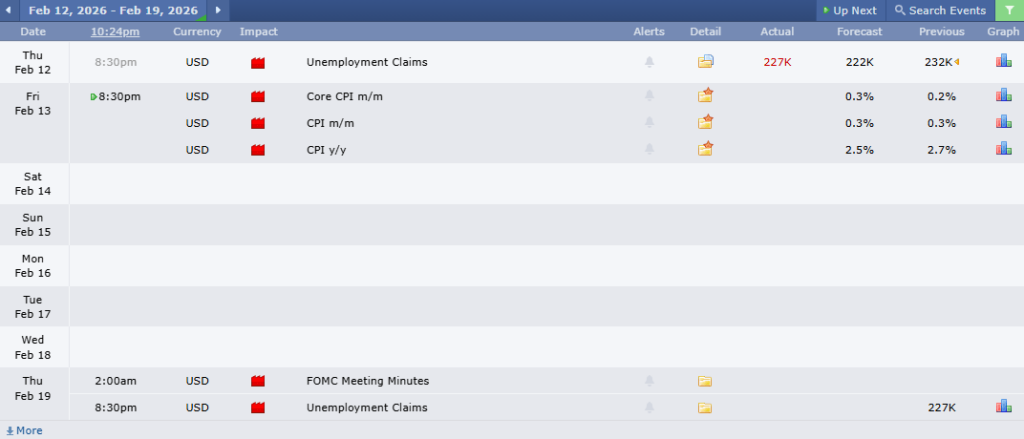Show the Core CPI m/m graph
Image resolution: width=1024 pixels, height=439 pixels.
[1003, 96]
